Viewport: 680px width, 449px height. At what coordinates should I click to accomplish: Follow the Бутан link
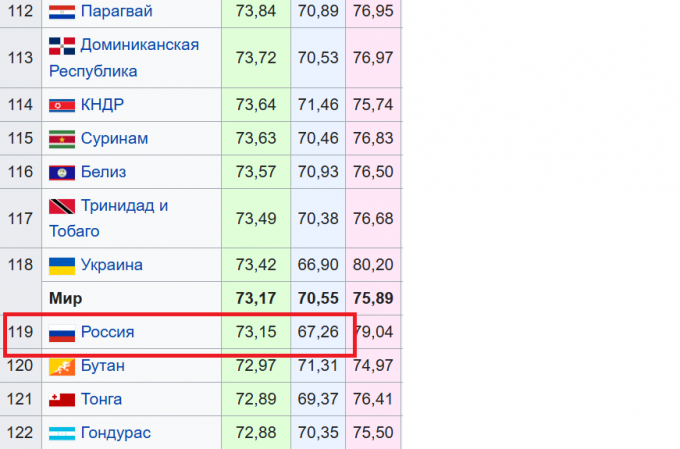(x=102, y=365)
